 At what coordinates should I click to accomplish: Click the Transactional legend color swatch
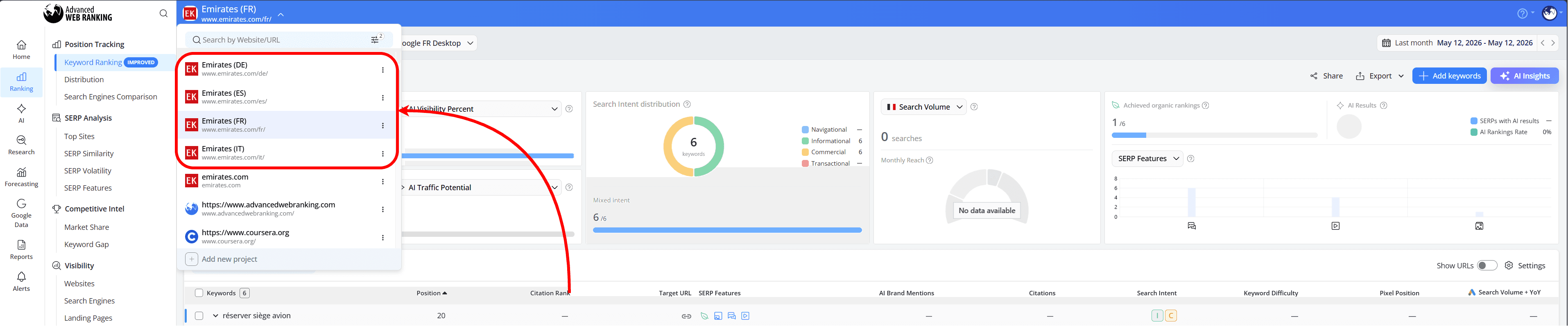click(805, 164)
